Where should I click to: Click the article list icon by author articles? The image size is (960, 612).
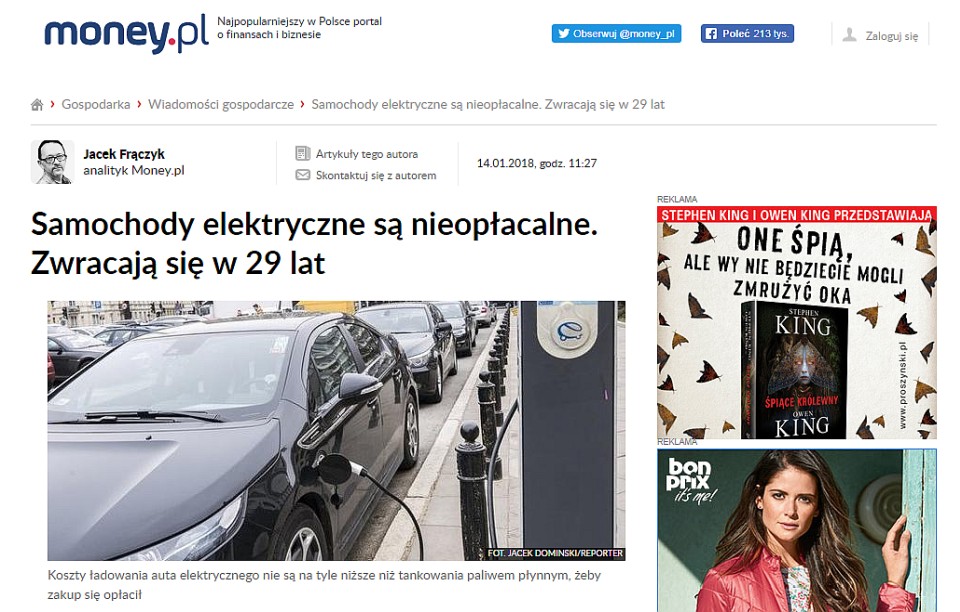pyautogui.click(x=302, y=153)
